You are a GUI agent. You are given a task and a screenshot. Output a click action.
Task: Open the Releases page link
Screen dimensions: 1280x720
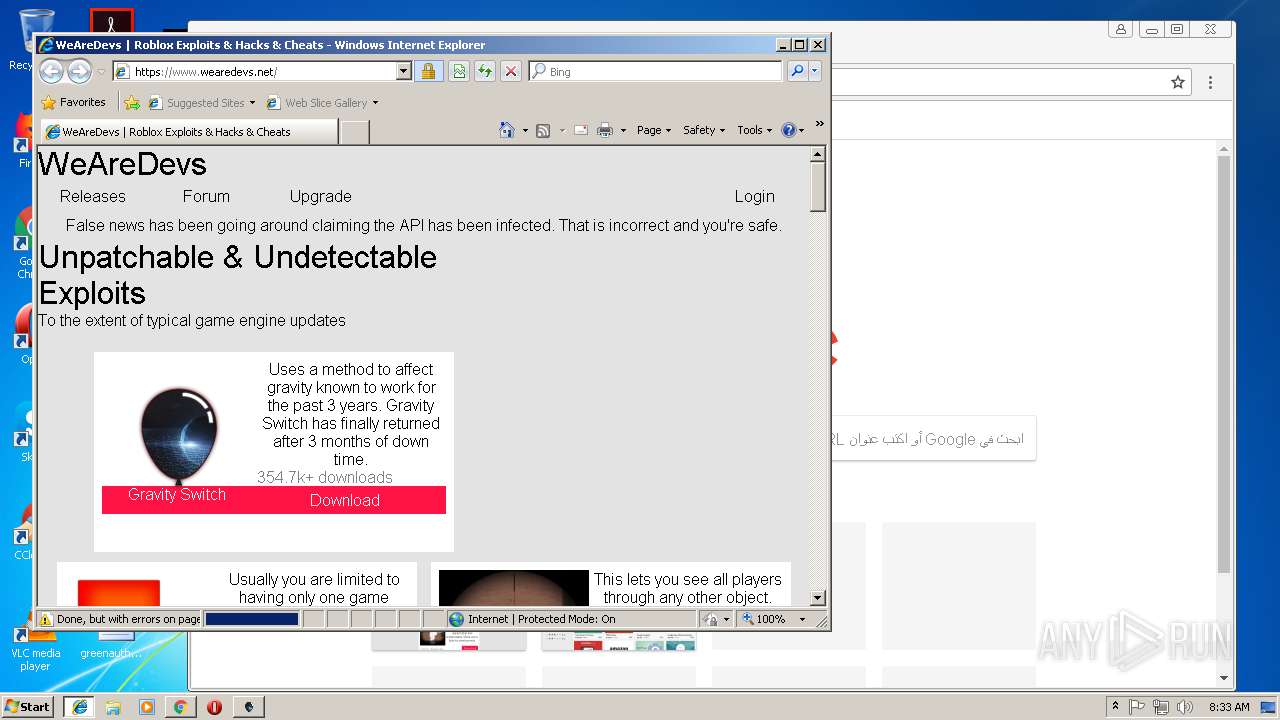click(x=93, y=196)
